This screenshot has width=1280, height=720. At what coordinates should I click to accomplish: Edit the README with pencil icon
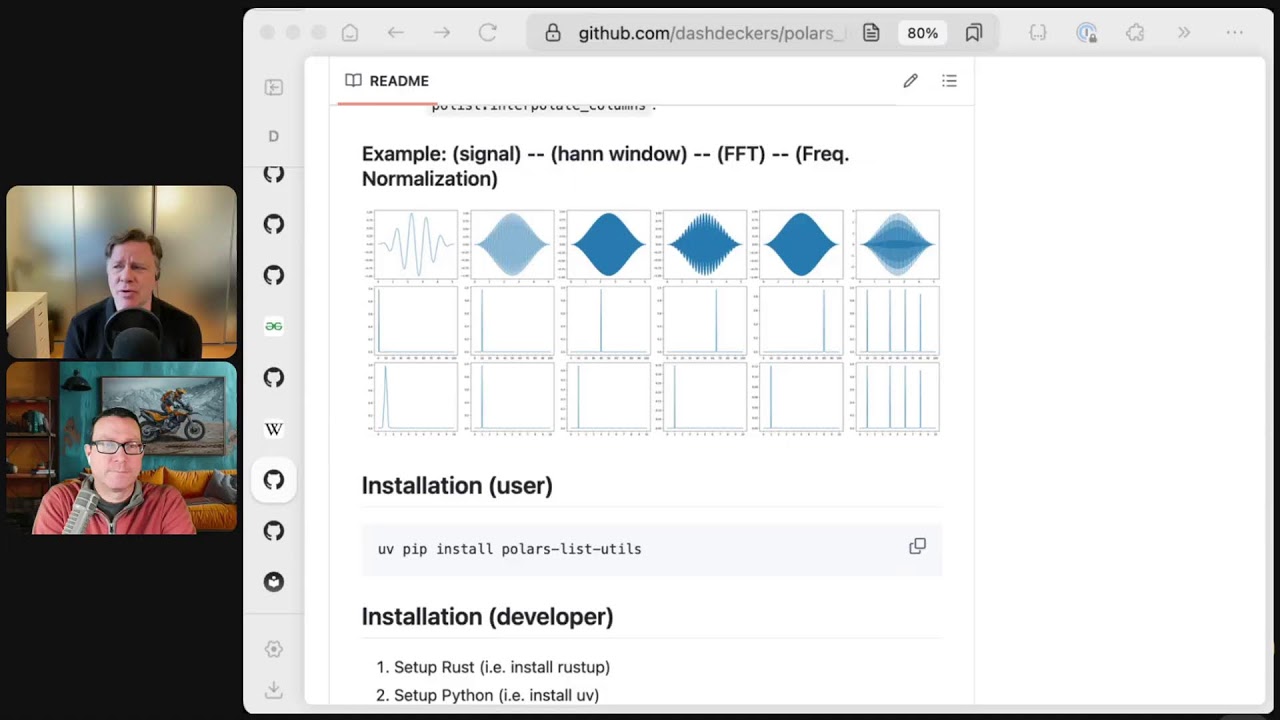910,81
